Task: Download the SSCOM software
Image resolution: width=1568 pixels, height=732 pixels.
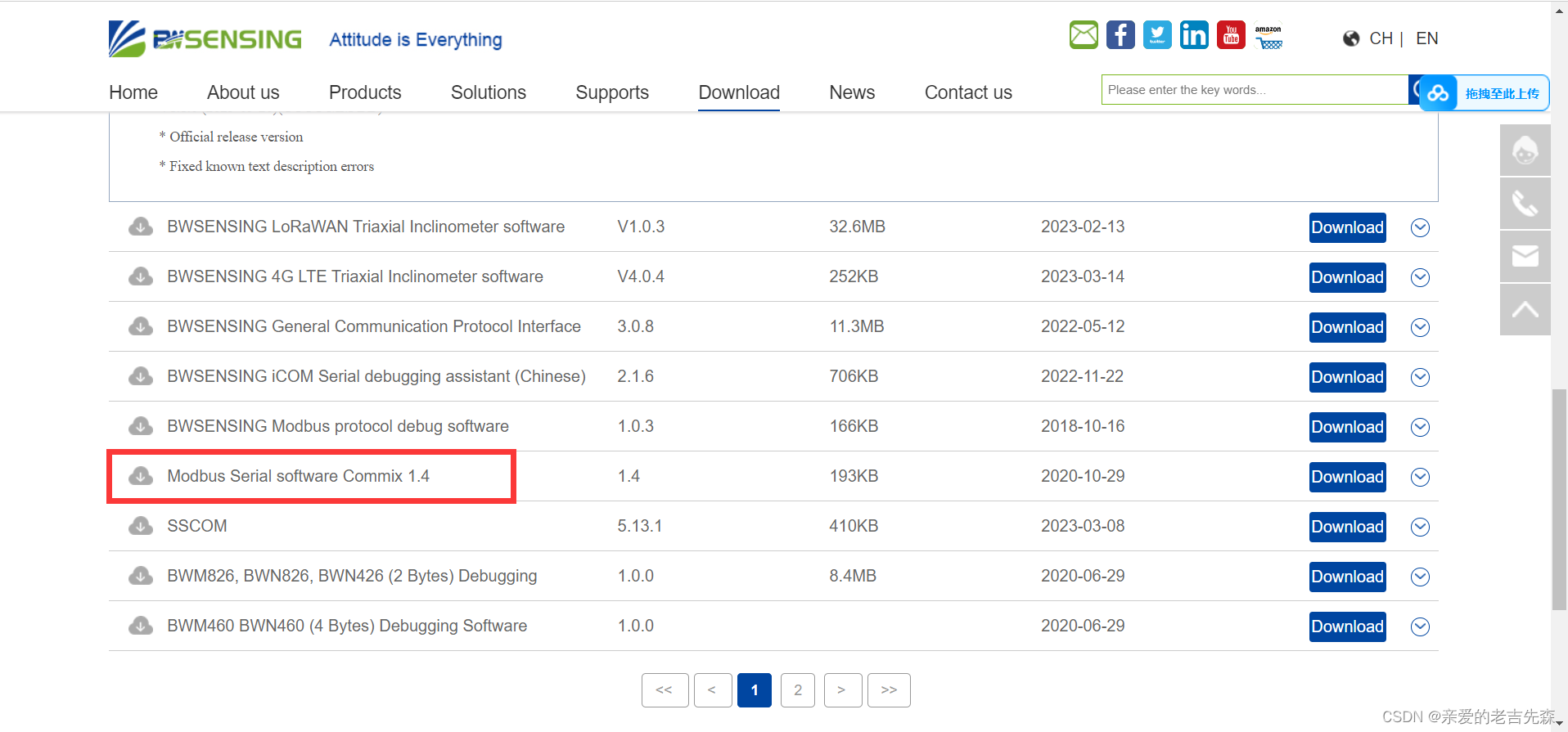Action: [x=1347, y=527]
